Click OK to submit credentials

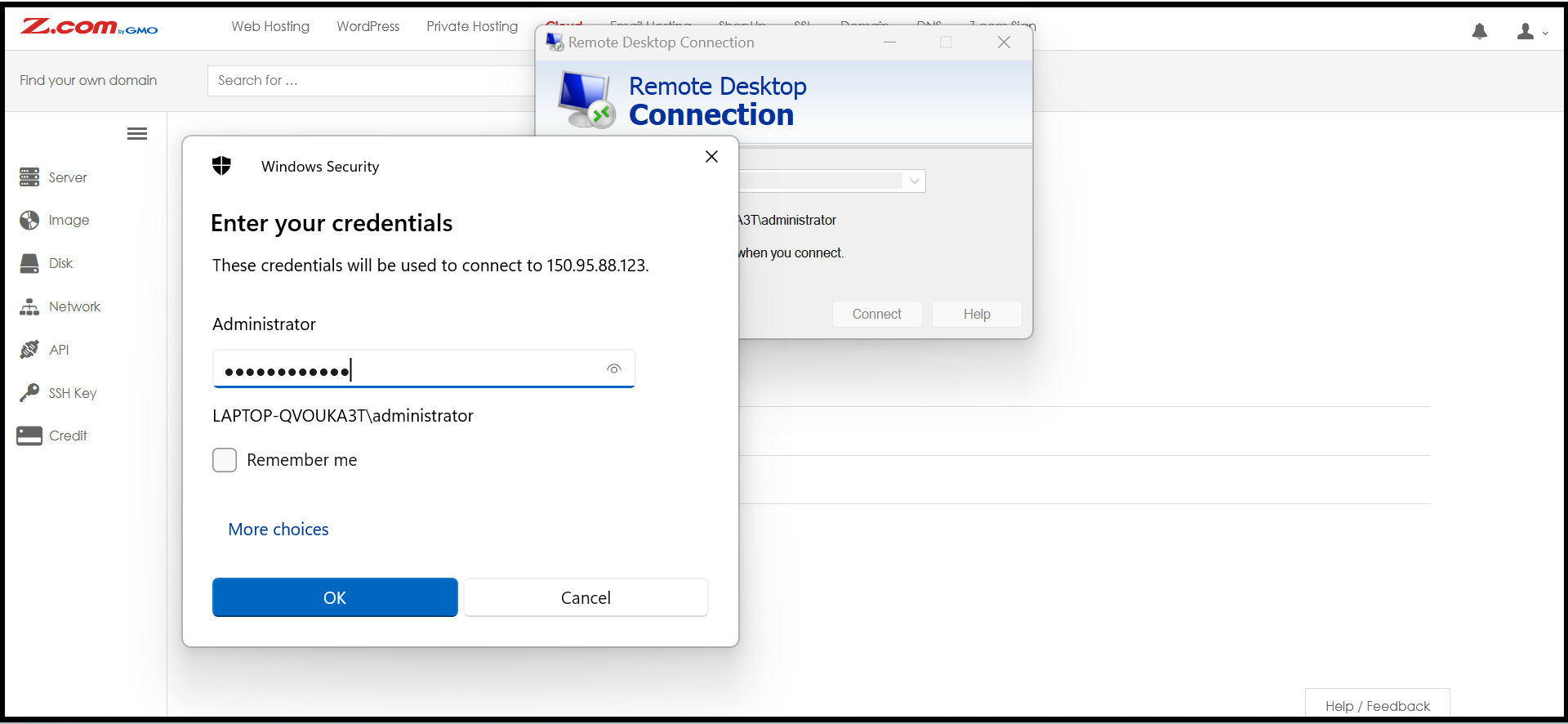click(335, 597)
